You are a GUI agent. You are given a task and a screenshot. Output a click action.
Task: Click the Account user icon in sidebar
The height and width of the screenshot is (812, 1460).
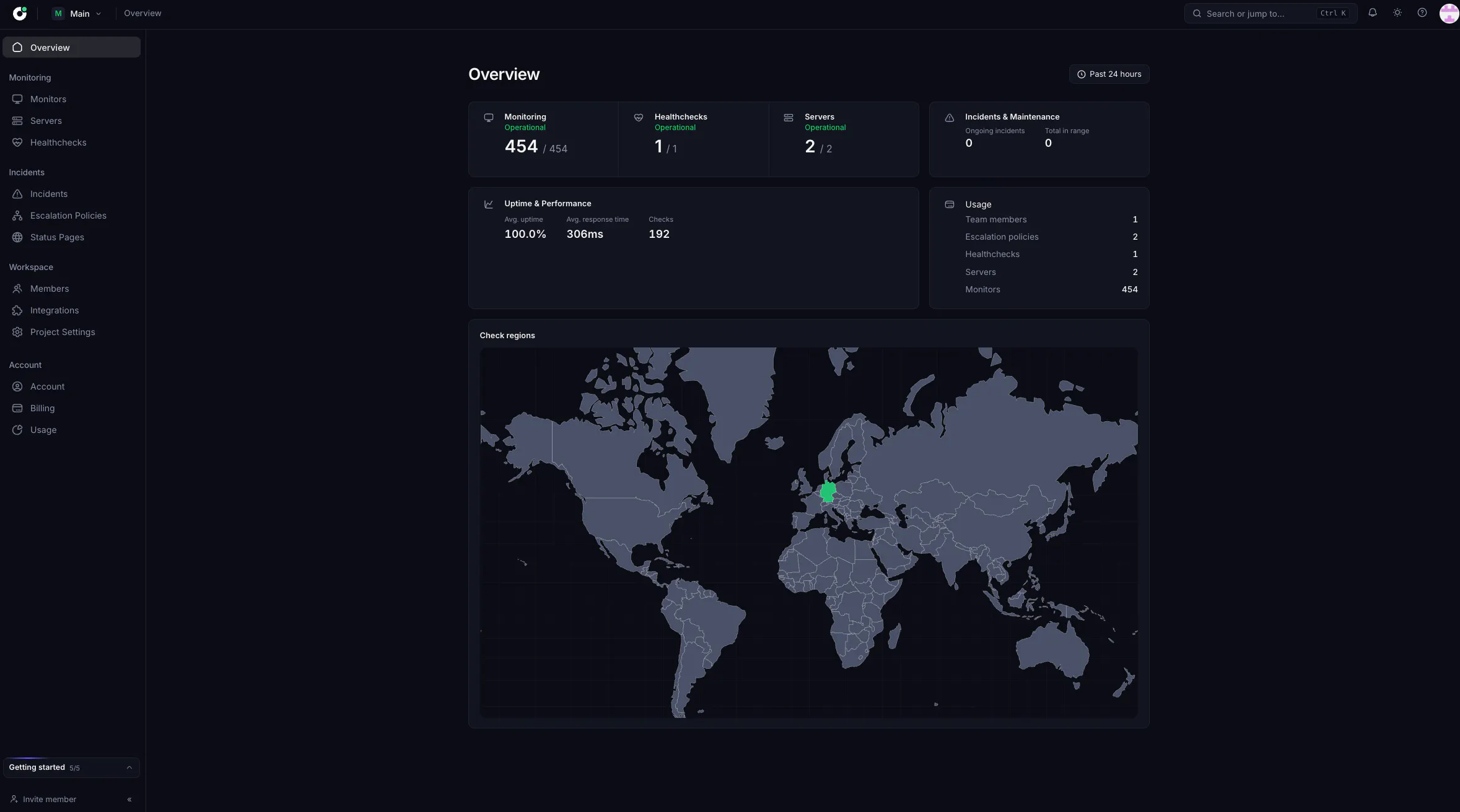[x=17, y=386]
